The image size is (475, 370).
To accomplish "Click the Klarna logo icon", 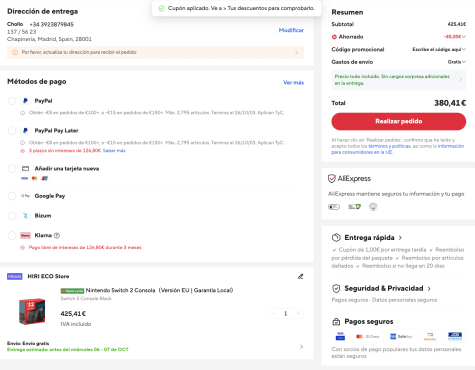I will pyautogui.click(x=25, y=235).
